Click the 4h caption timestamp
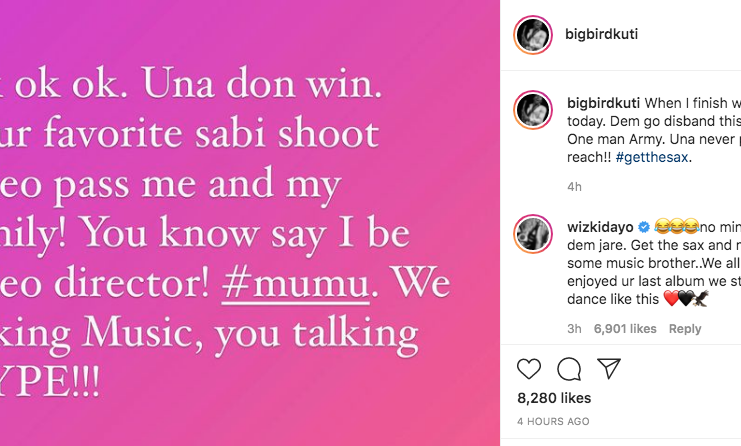 574,186
